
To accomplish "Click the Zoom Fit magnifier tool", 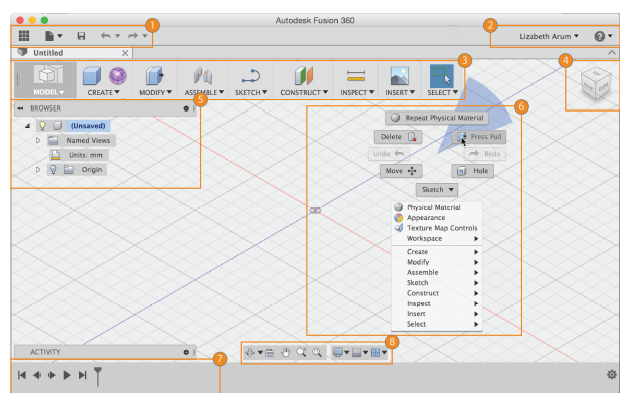I will 317,353.
